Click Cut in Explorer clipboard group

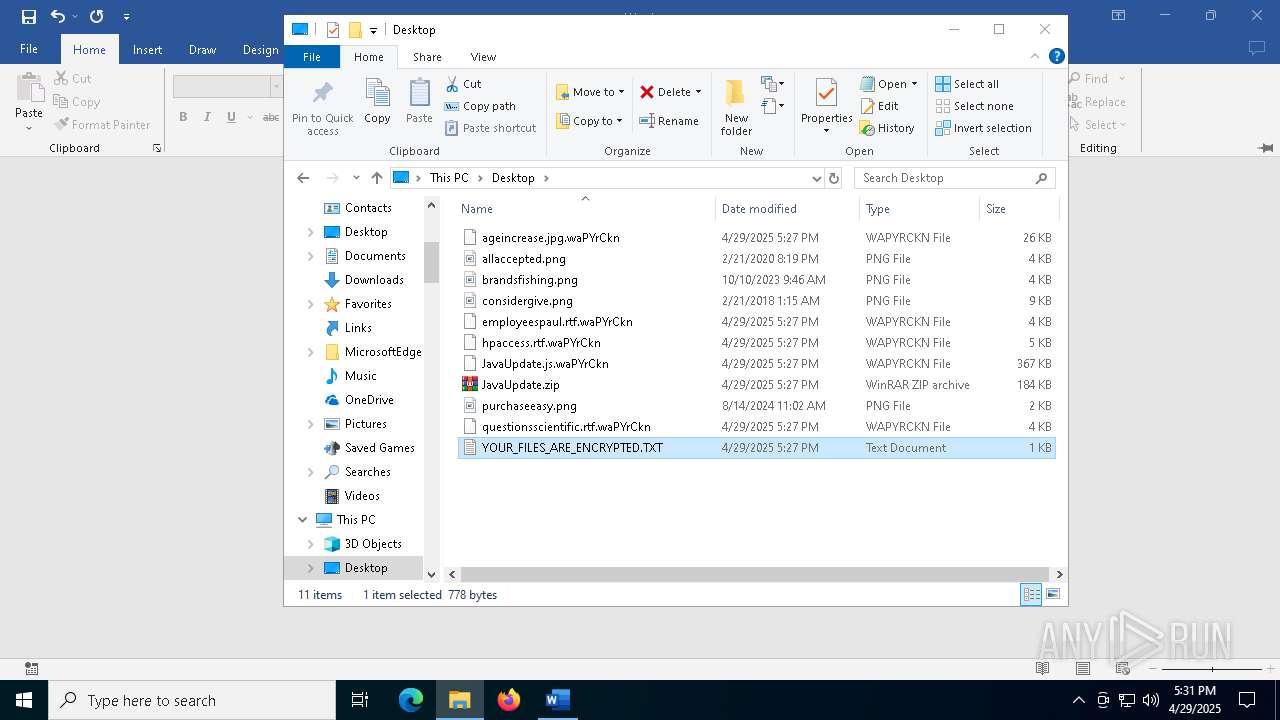tap(463, 84)
